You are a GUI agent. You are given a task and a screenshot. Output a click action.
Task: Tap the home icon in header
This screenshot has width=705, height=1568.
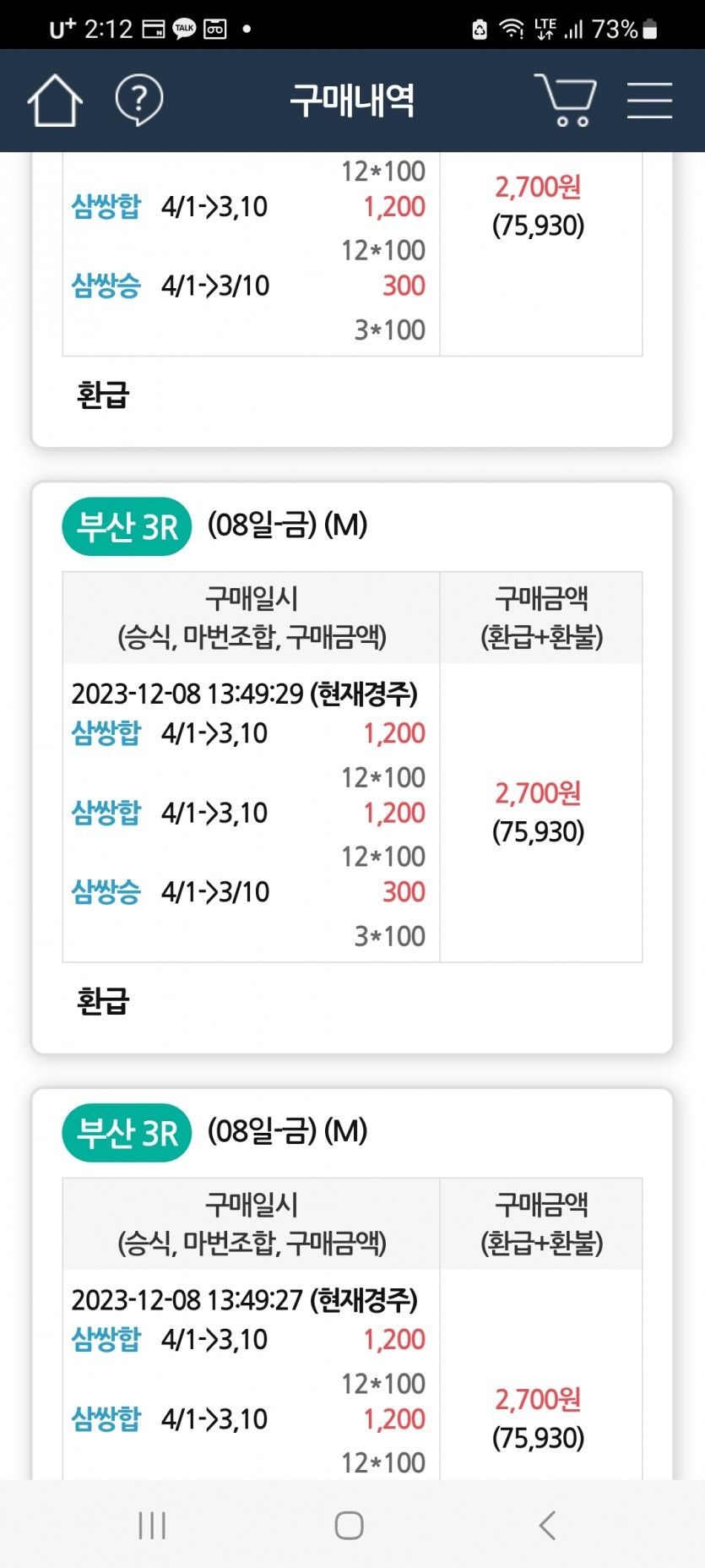[55, 101]
